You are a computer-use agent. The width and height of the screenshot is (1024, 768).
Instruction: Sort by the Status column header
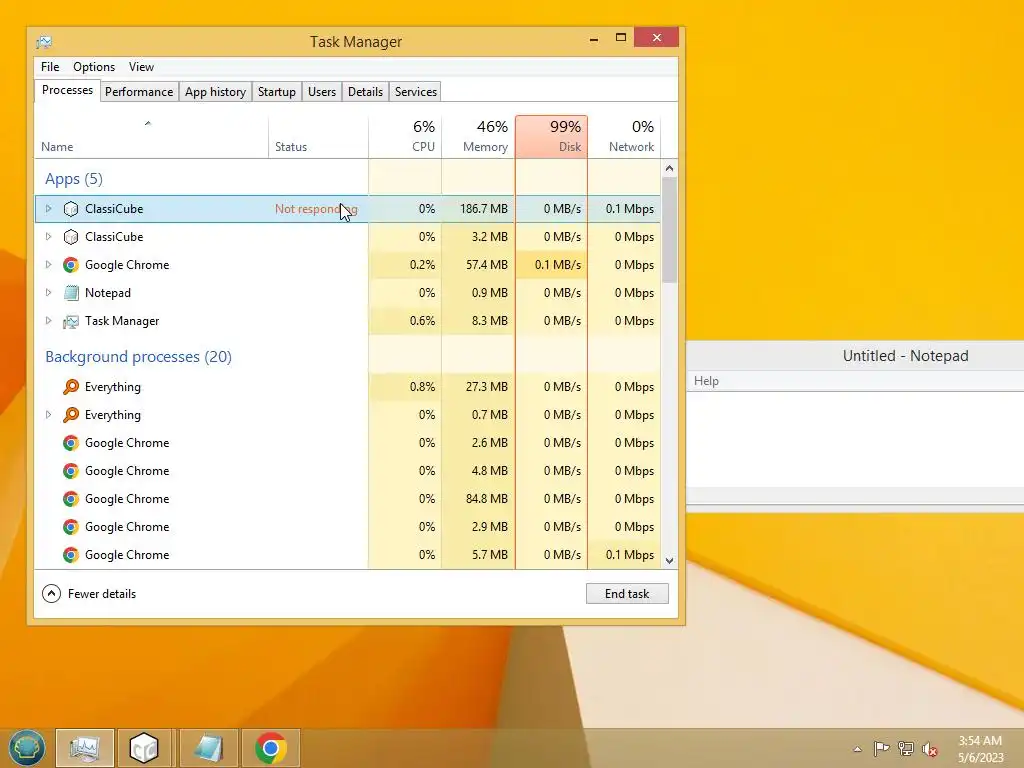coord(318,137)
